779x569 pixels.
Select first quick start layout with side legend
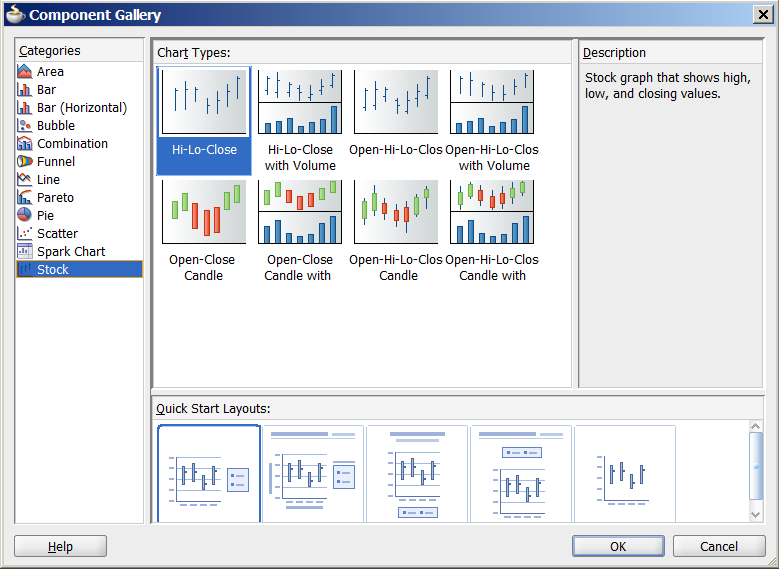coord(209,474)
